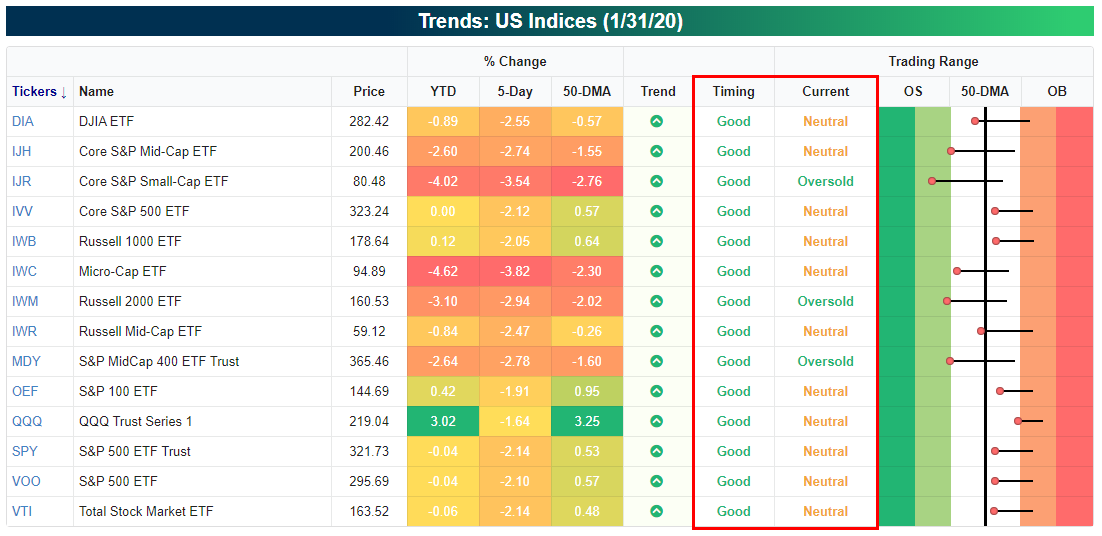Click the QQQ YTD green cell 3.02
1102x536 pixels.
443,421
